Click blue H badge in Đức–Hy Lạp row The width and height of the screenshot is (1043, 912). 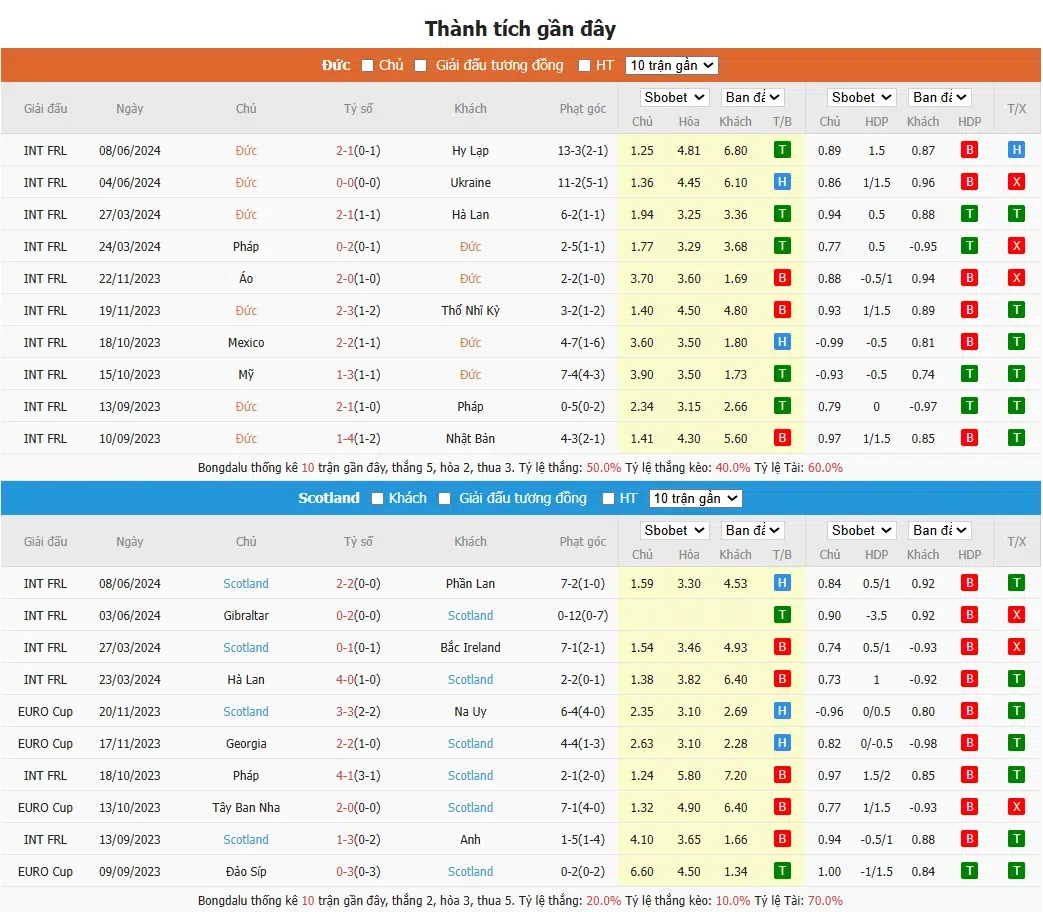(1016, 150)
